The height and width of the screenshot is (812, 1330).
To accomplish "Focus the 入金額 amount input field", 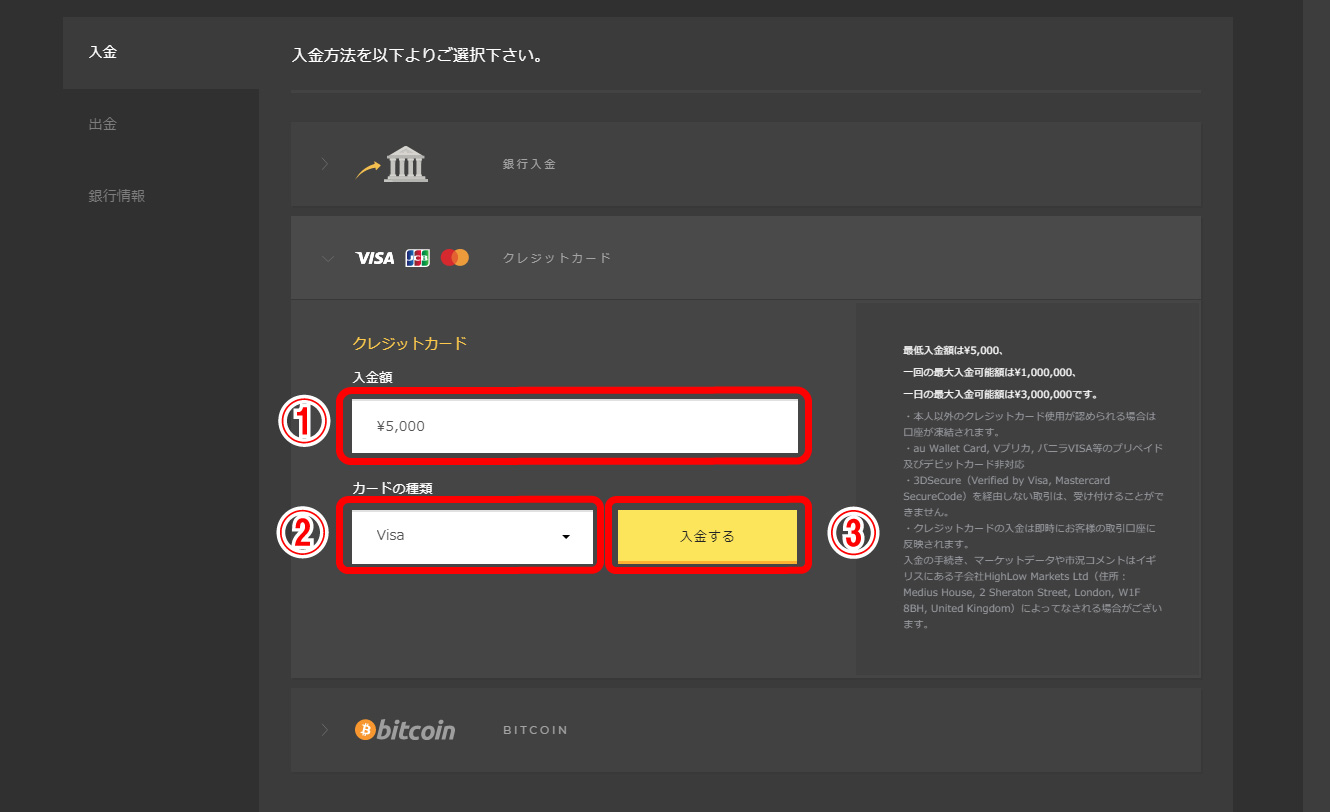I will point(575,426).
